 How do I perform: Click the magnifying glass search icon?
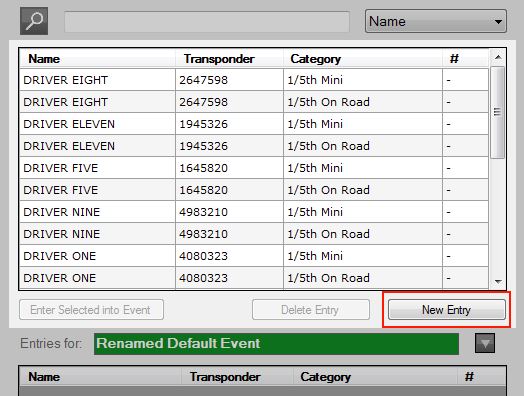click(34, 21)
